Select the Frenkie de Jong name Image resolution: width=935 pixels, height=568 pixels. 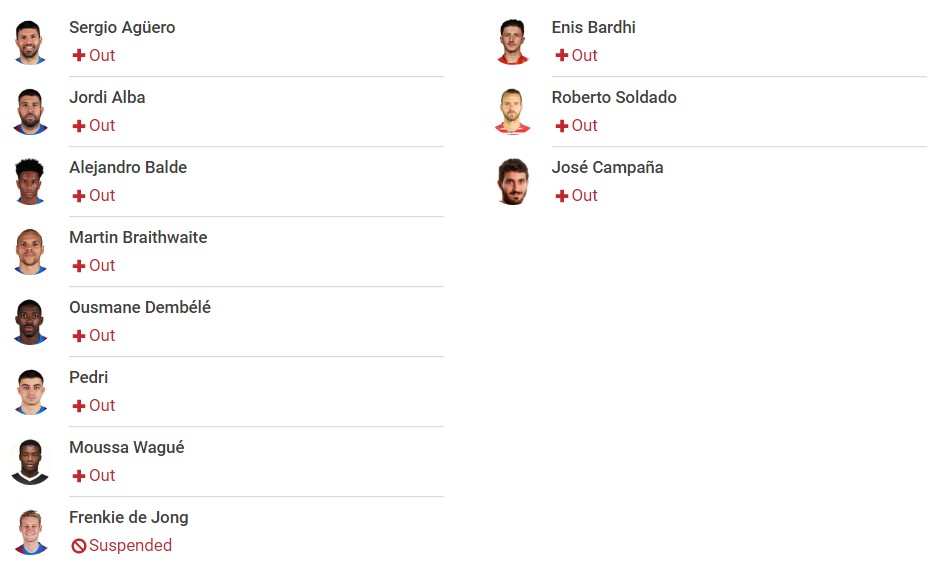pos(129,517)
